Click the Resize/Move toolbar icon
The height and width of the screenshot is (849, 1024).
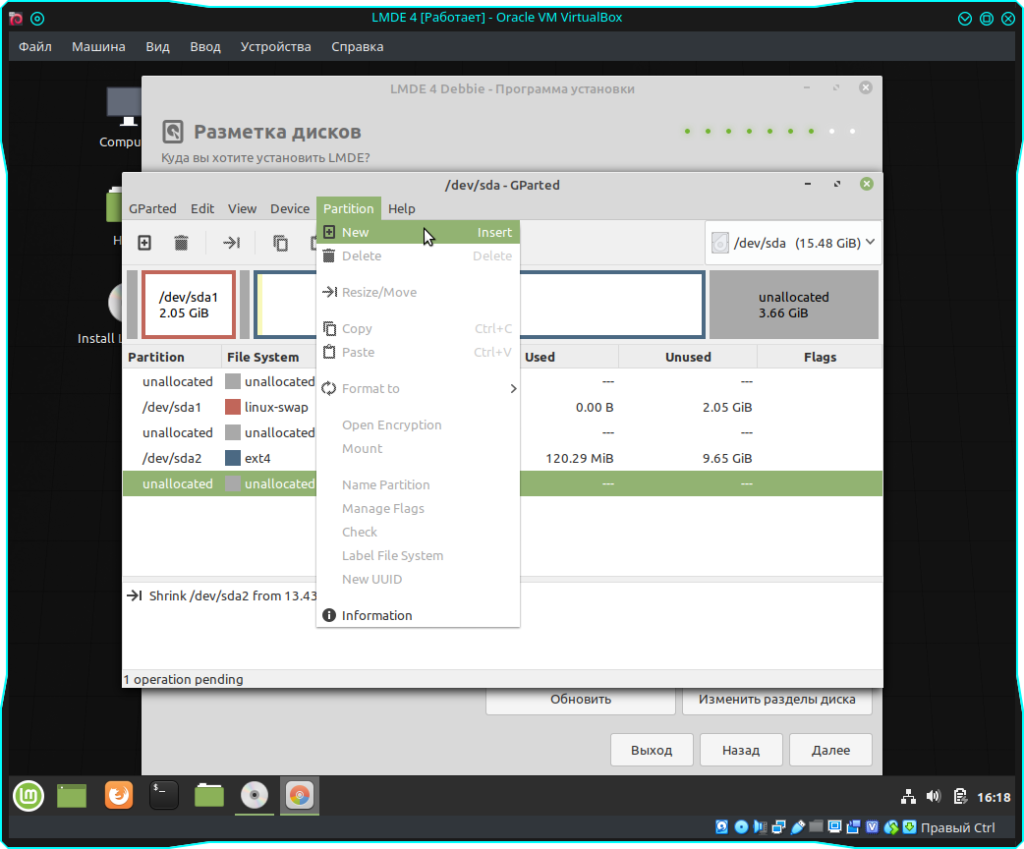point(231,243)
